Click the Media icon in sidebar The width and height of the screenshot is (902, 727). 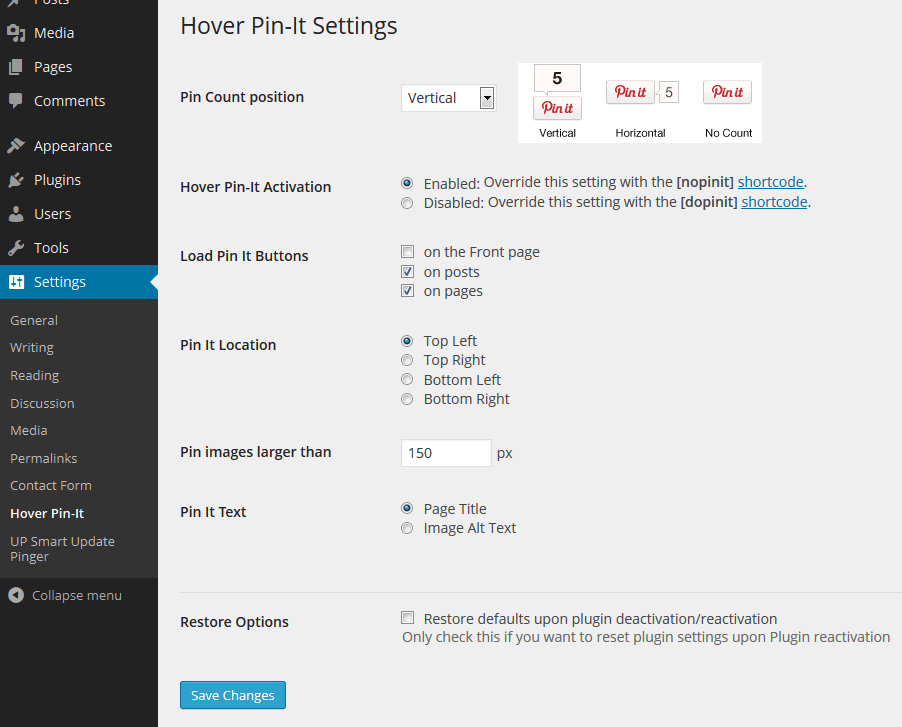click(16, 33)
